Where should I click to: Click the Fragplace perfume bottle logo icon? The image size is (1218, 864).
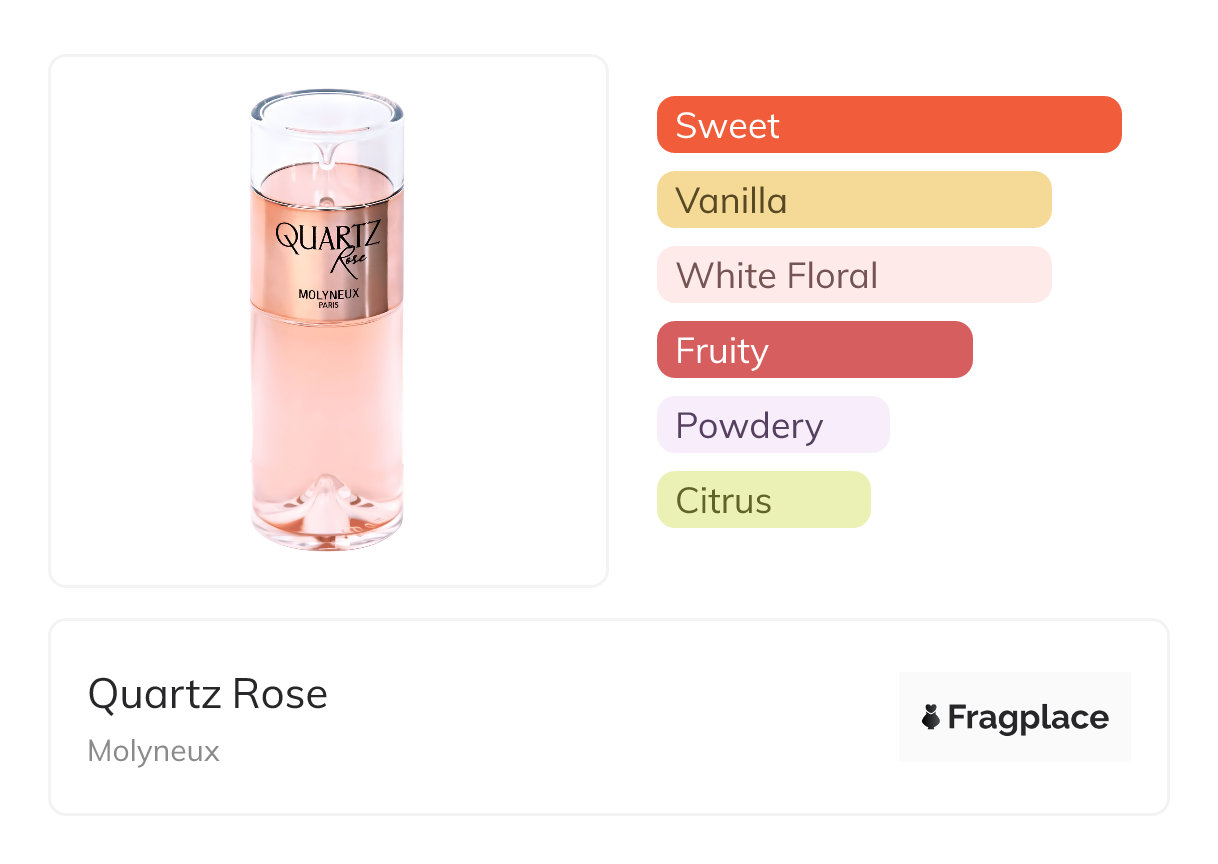(x=931, y=717)
